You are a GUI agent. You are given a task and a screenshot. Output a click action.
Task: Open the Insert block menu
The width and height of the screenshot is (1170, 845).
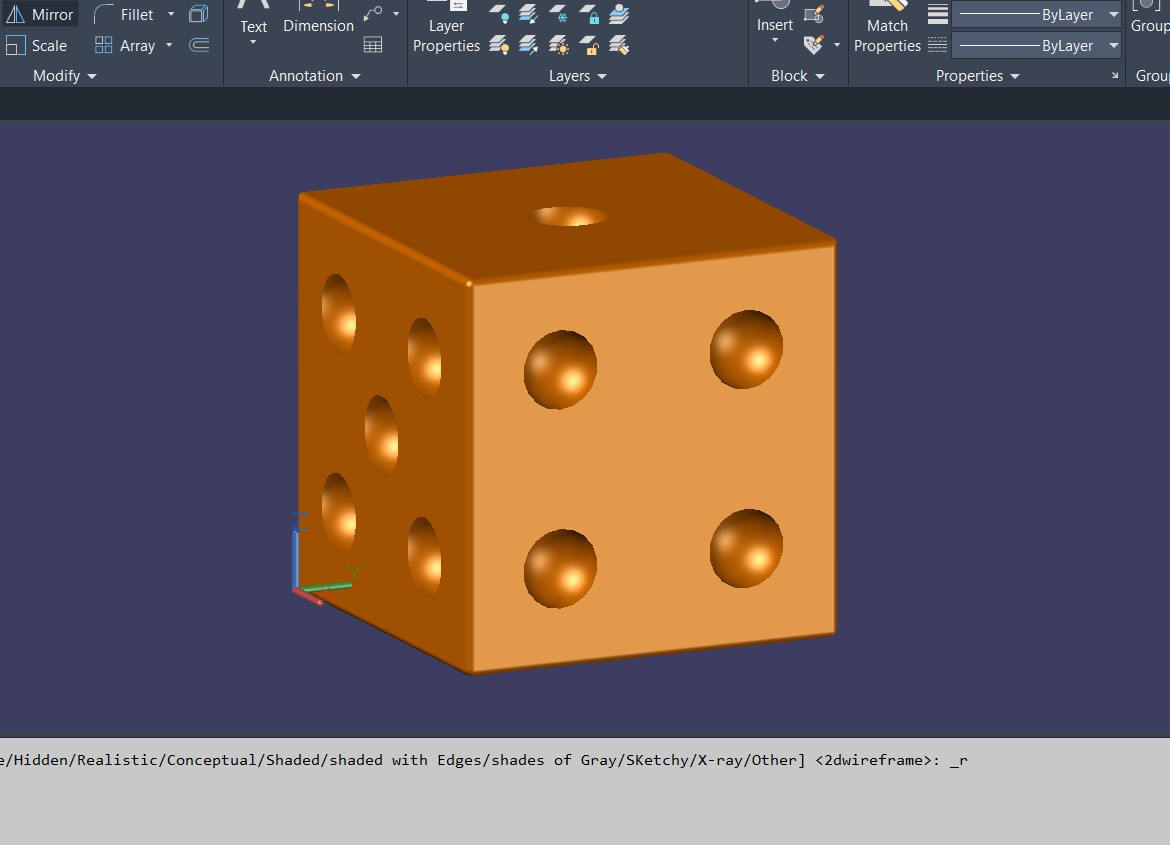(x=775, y=30)
